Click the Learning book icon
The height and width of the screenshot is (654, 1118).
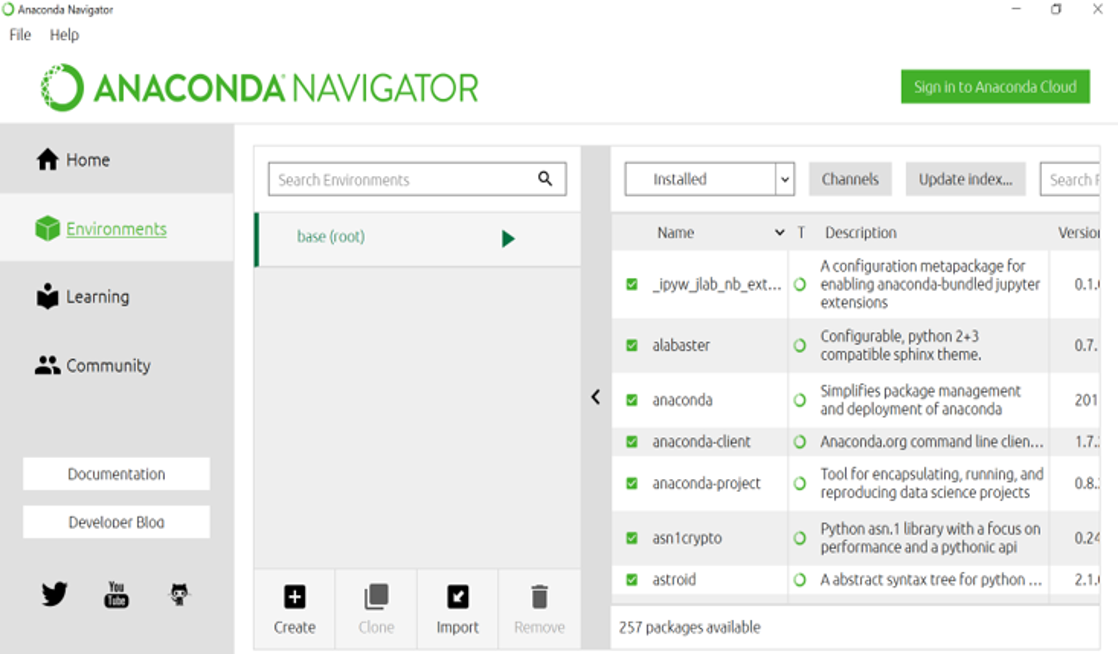point(48,296)
